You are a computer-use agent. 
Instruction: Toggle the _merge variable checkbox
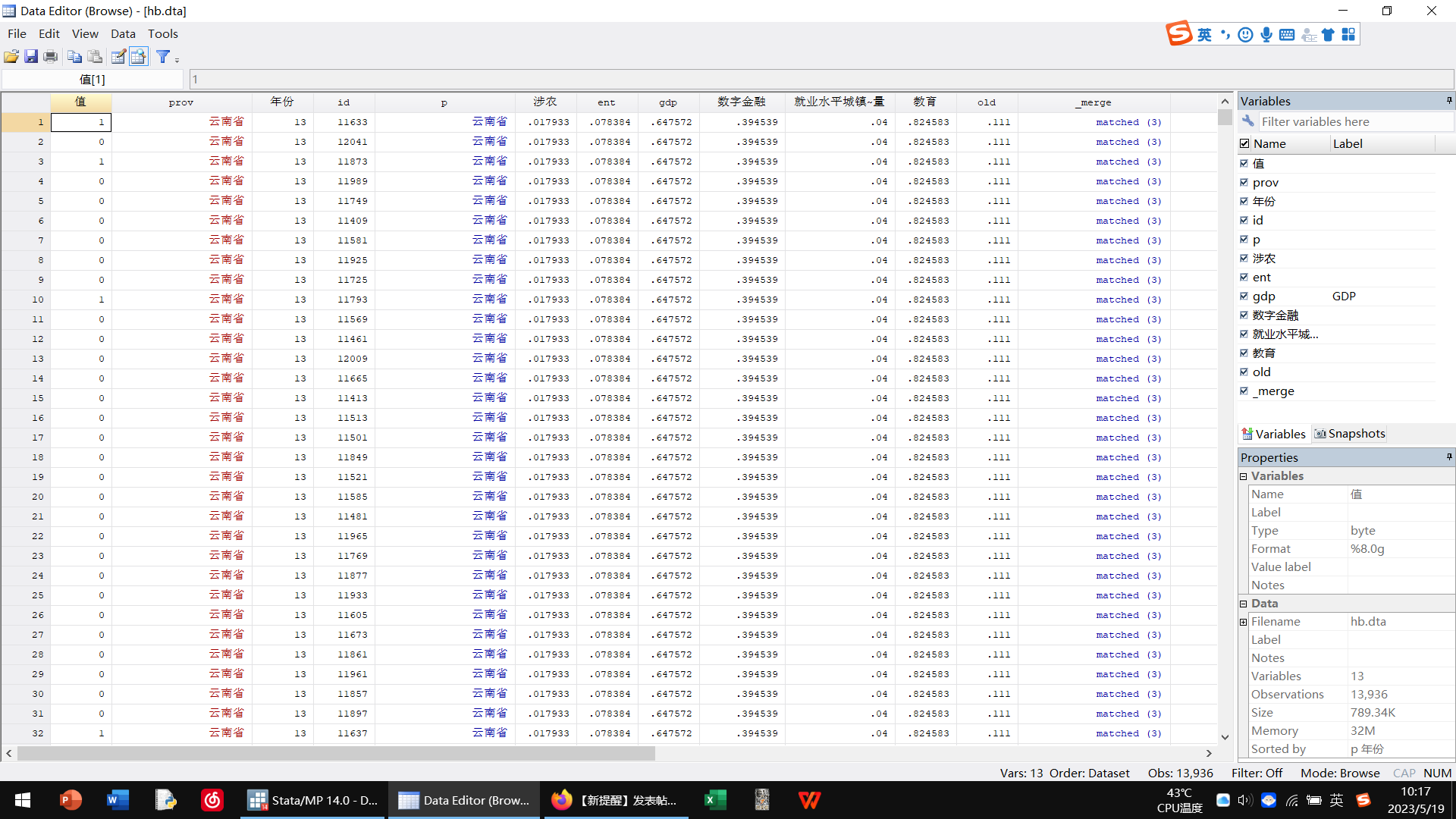point(1244,391)
